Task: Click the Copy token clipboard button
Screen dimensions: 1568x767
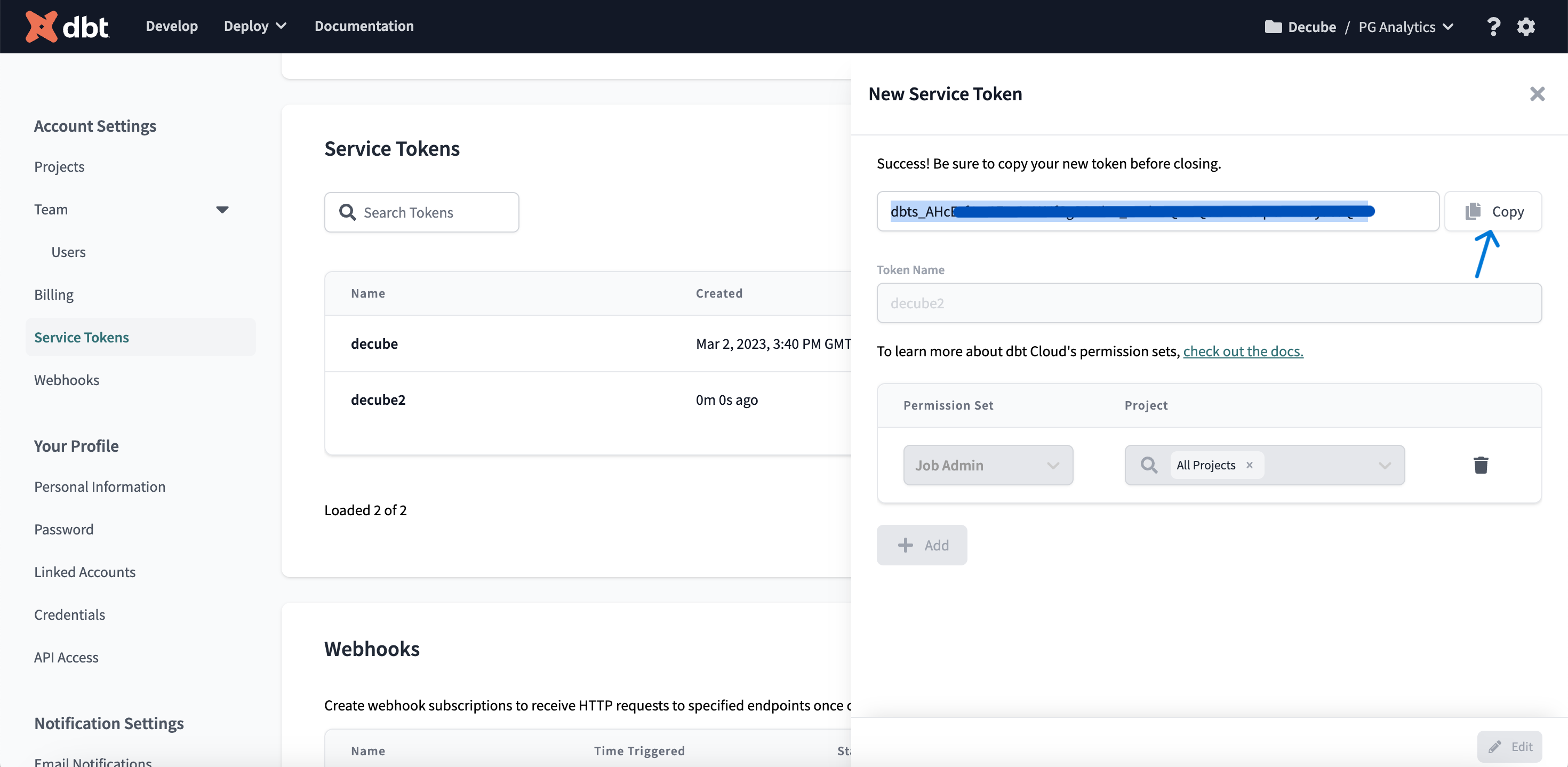Action: pos(1492,211)
